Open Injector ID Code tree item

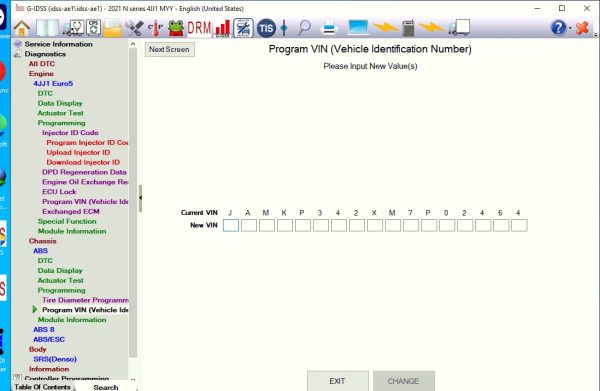(70, 133)
